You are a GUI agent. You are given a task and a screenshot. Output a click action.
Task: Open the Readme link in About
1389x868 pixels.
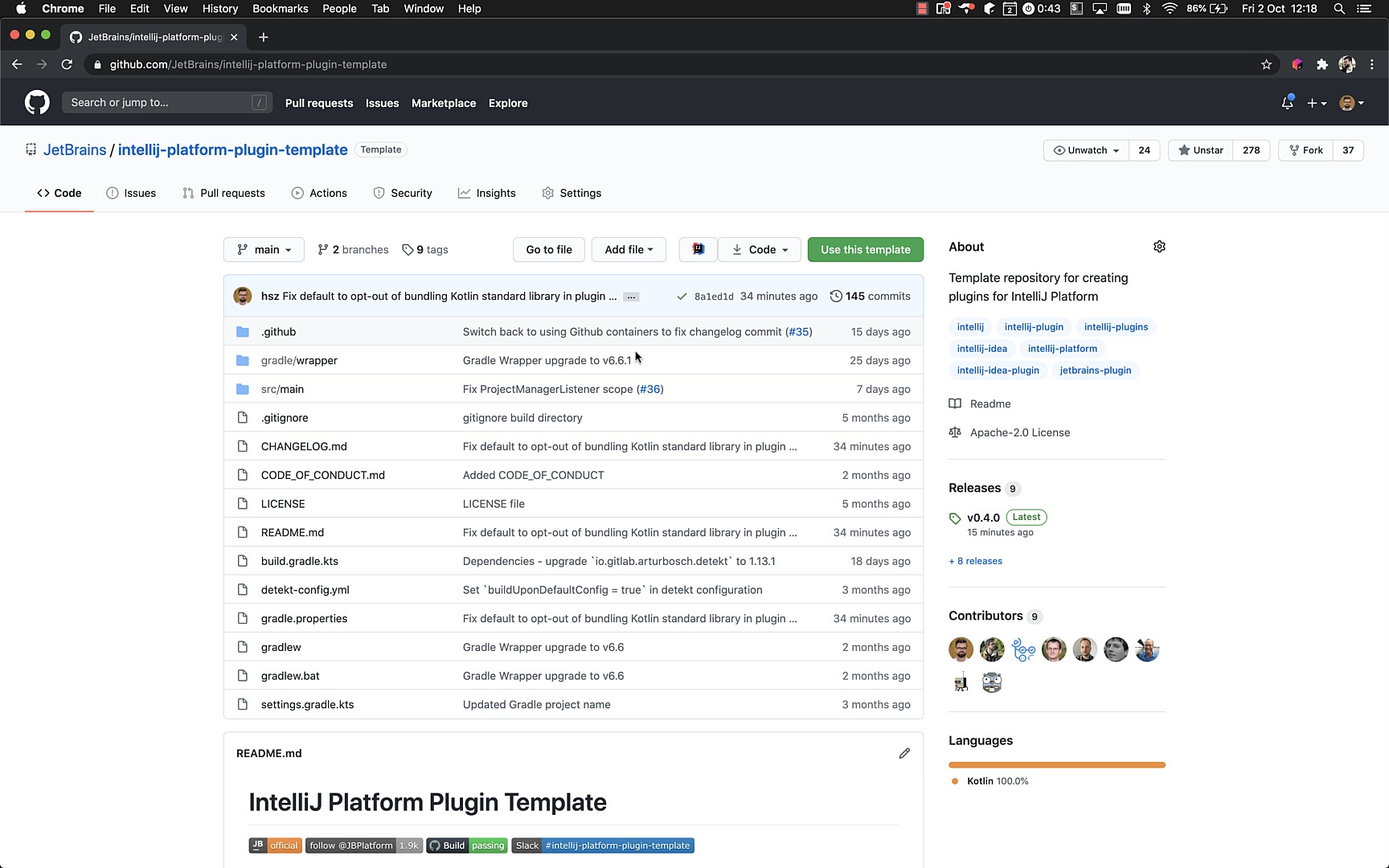tap(990, 403)
